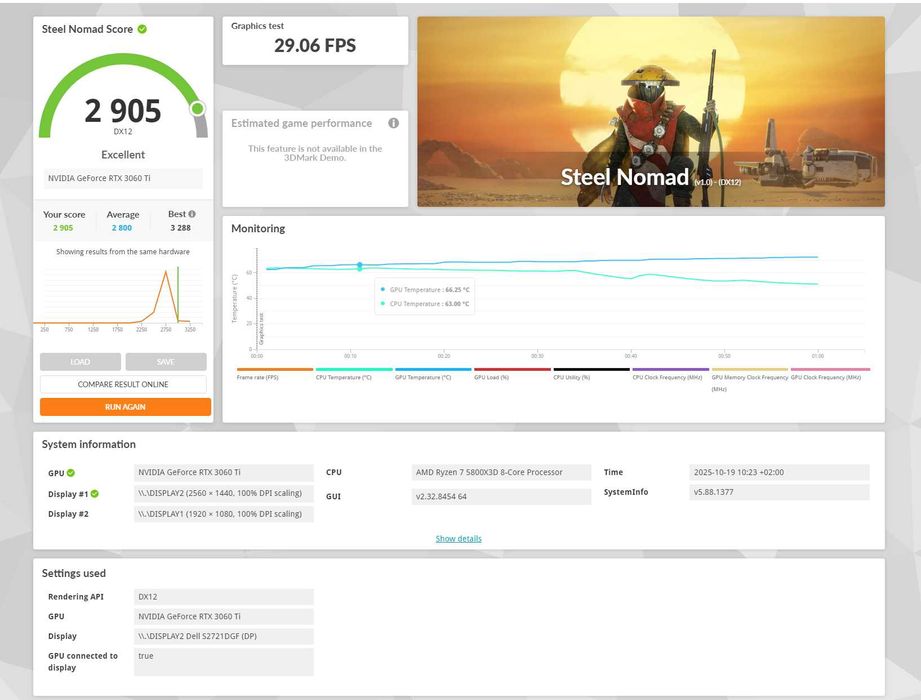The height and width of the screenshot is (700, 921).
Task: Click the Dell S2721DGF (DP) display value
Action: pos(224,636)
